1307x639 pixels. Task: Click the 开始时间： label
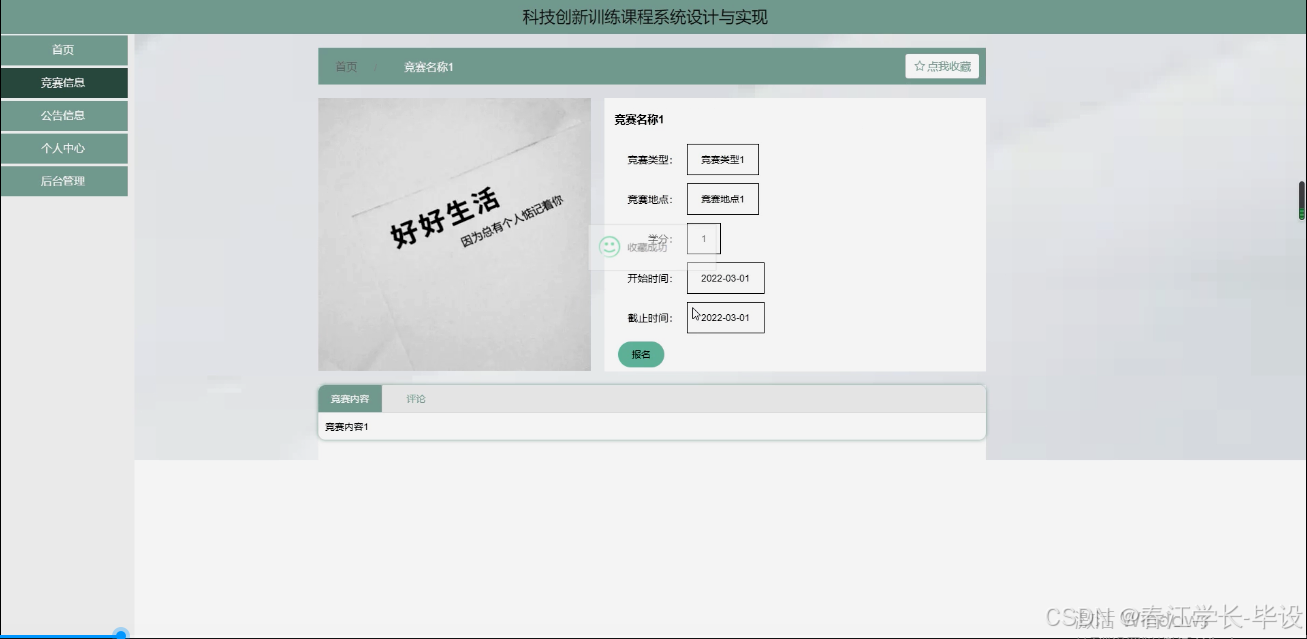(x=651, y=279)
